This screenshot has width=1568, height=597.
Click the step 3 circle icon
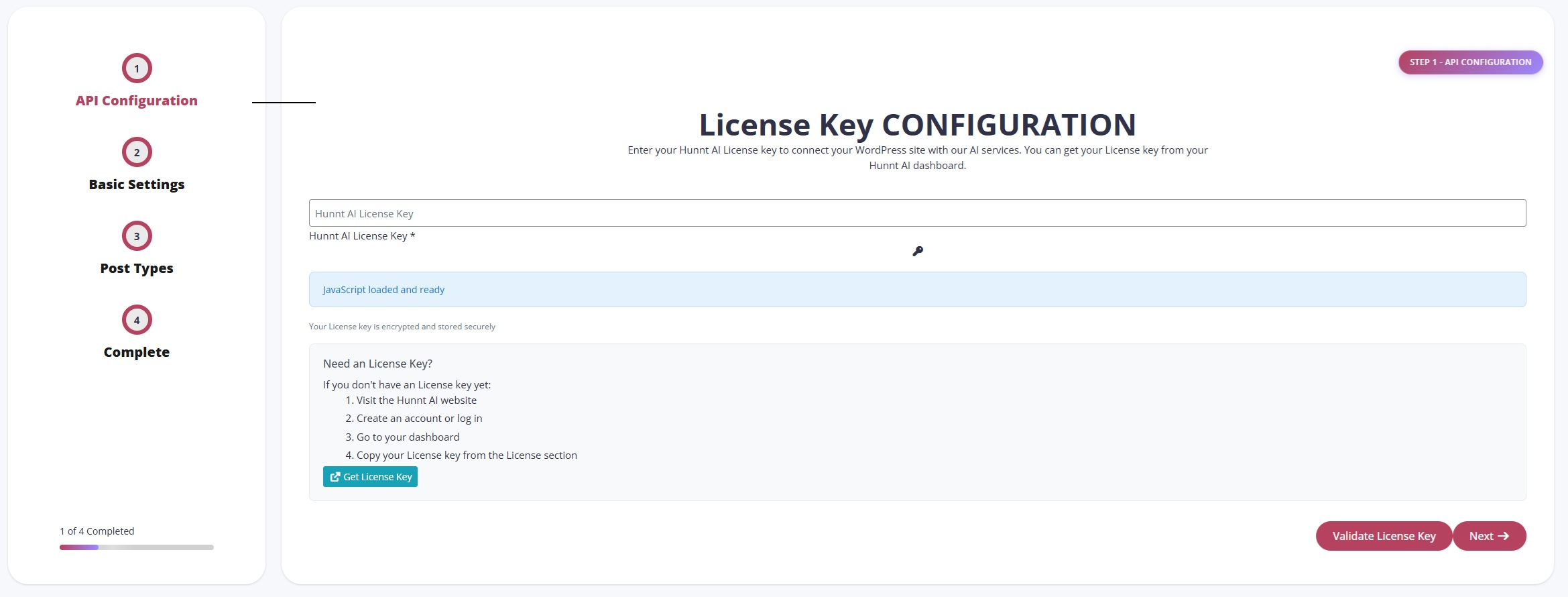(x=137, y=236)
